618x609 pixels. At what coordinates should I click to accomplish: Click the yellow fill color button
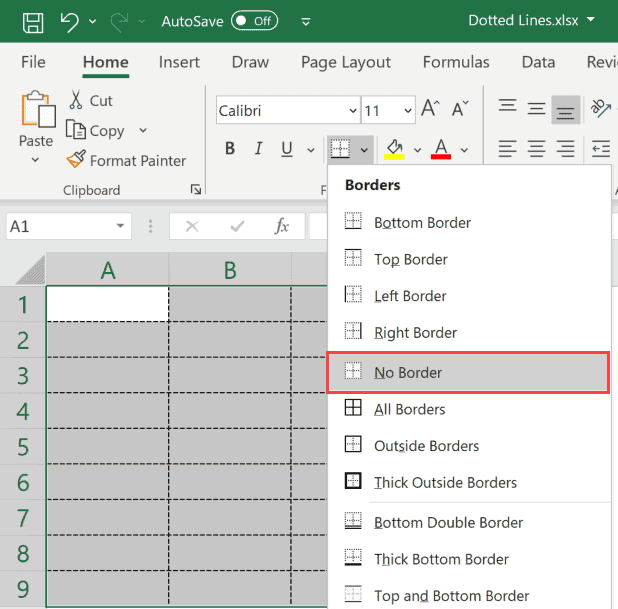(394, 149)
